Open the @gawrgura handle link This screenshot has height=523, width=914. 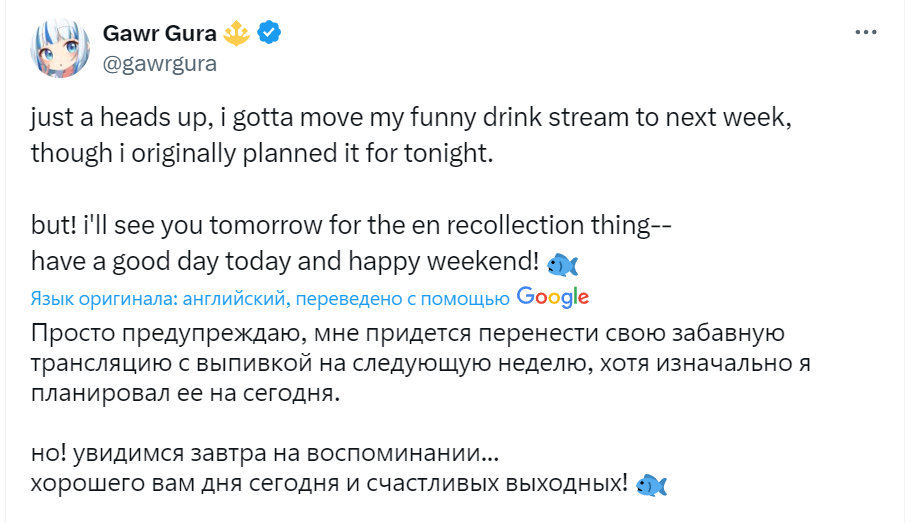160,62
